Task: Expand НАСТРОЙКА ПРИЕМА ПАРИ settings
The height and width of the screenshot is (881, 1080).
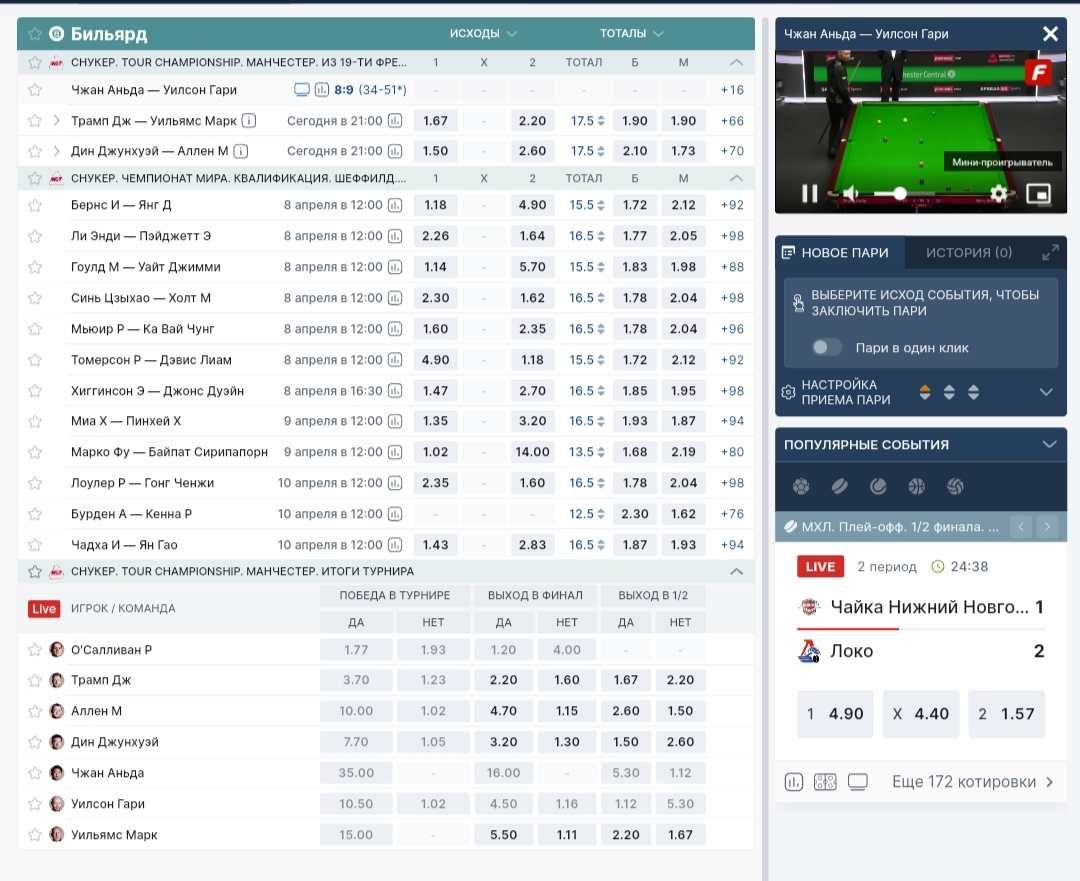Action: coord(1047,392)
